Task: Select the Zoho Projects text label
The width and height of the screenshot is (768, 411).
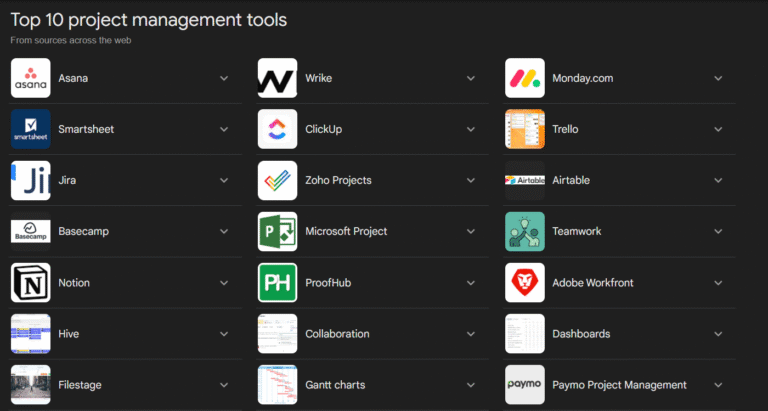Action: pyautogui.click(x=338, y=180)
